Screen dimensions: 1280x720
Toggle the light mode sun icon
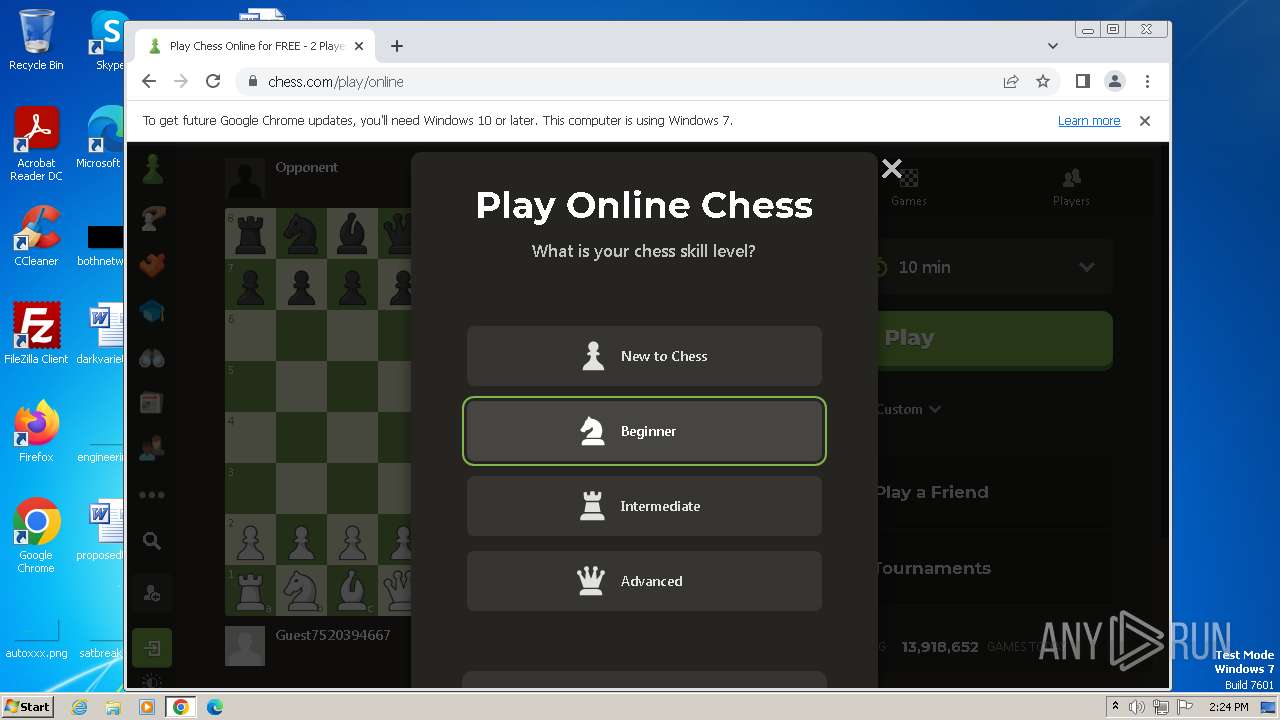[x=152, y=682]
